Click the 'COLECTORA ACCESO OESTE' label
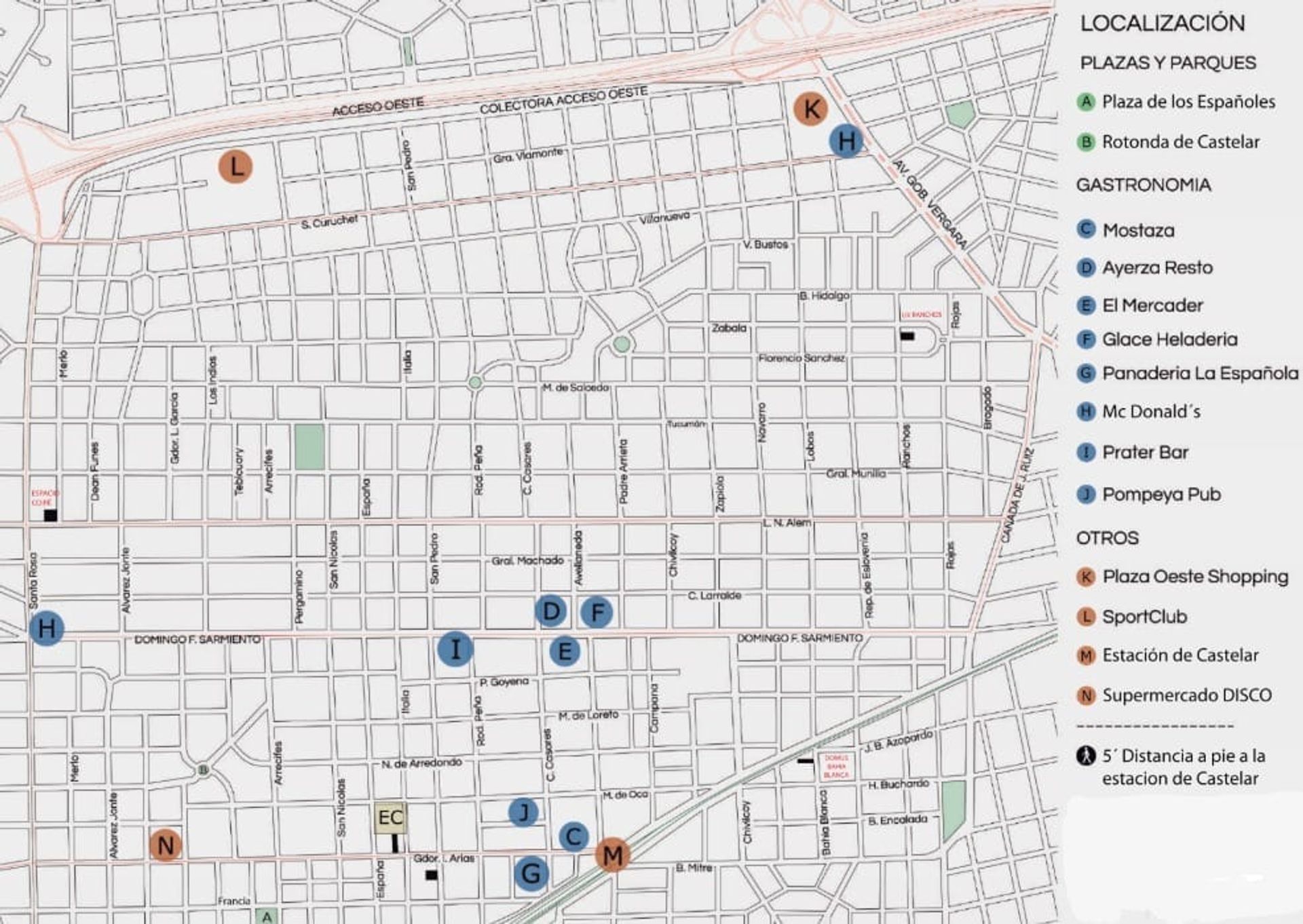 (563, 100)
